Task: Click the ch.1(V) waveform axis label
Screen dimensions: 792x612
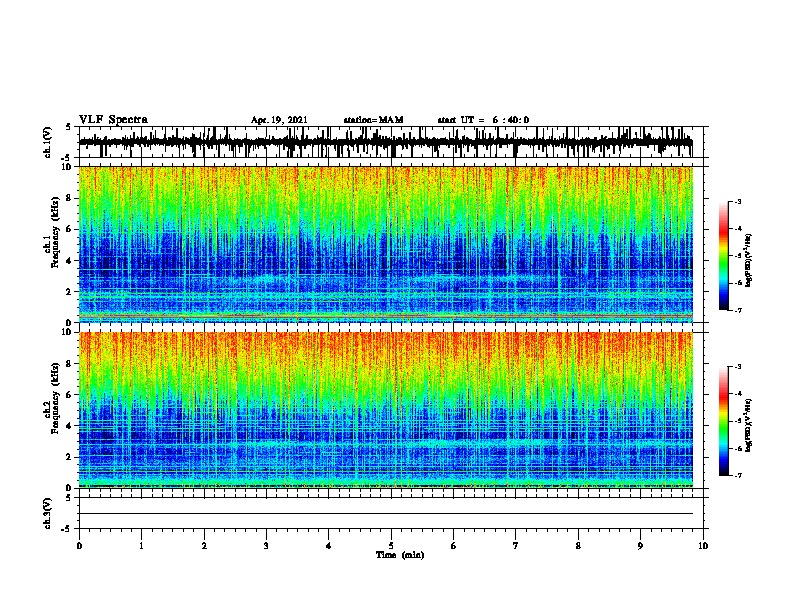Action: pyautogui.click(x=48, y=142)
